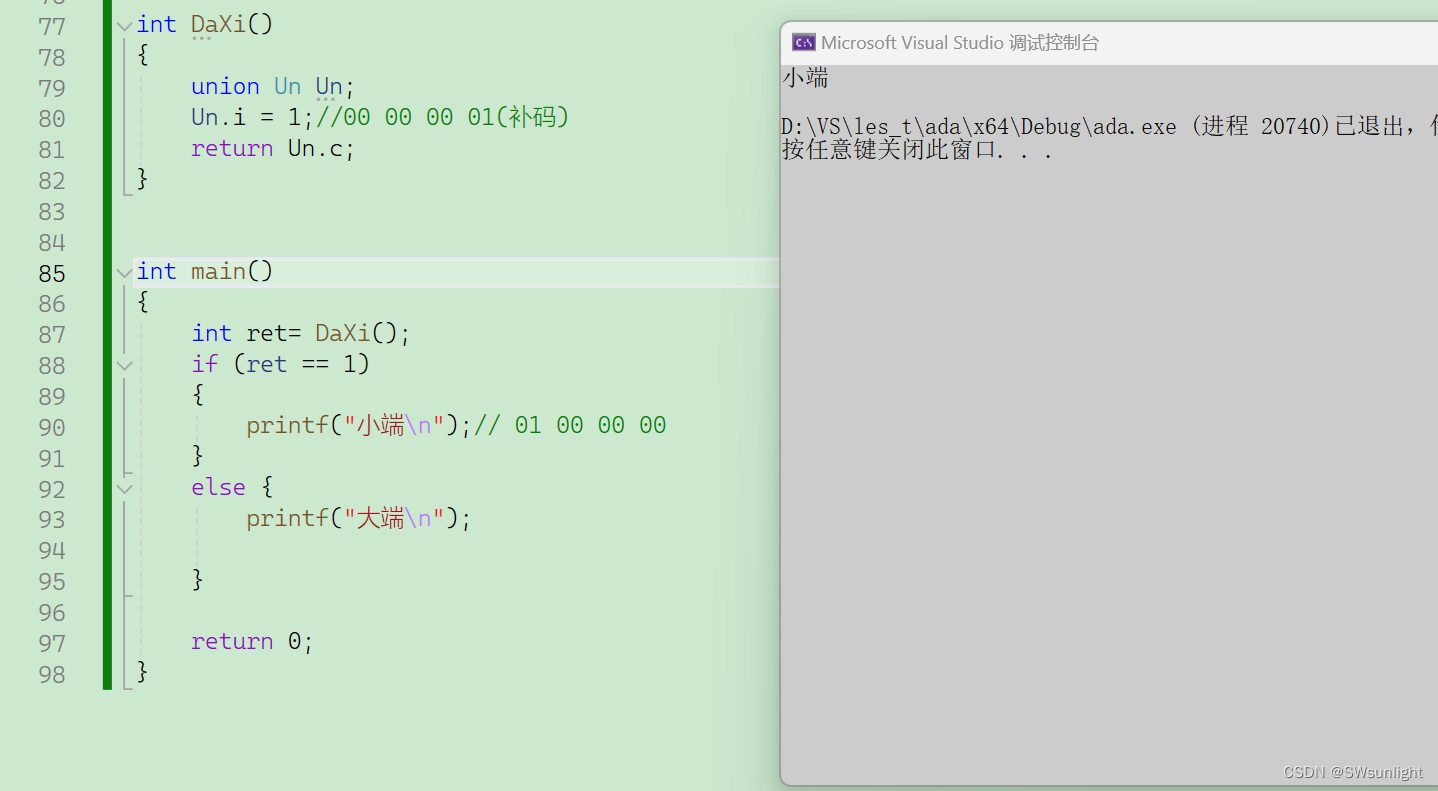
Task: Collapse the main function fold arrow
Action: (124, 273)
